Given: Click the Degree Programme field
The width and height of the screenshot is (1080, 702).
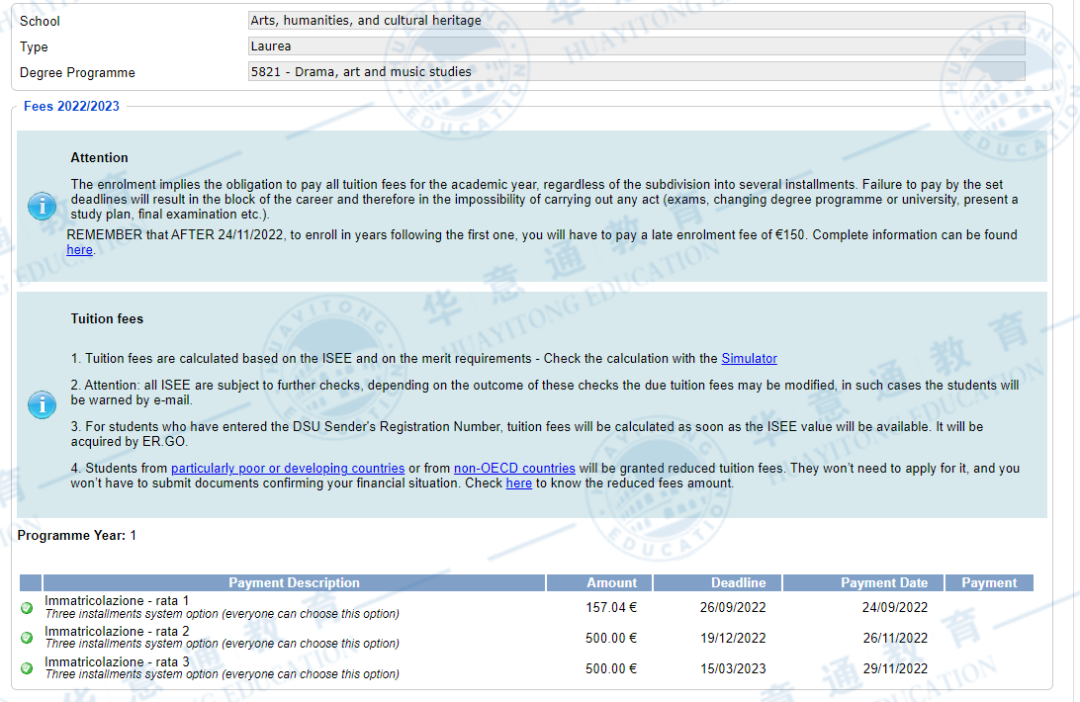Looking at the screenshot, I should (636, 72).
